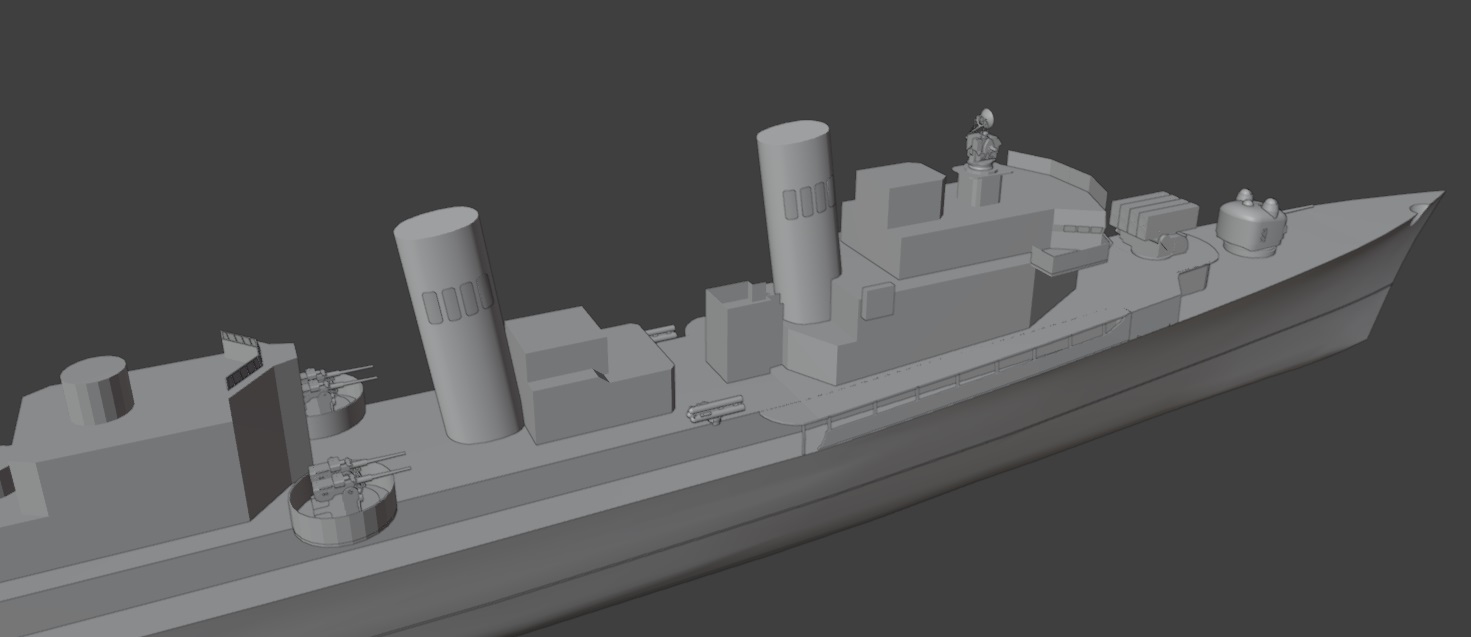Select the aft smokestack cylinder
Image resolution: width=1471 pixels, height=637 pixels.
point(456,324)
